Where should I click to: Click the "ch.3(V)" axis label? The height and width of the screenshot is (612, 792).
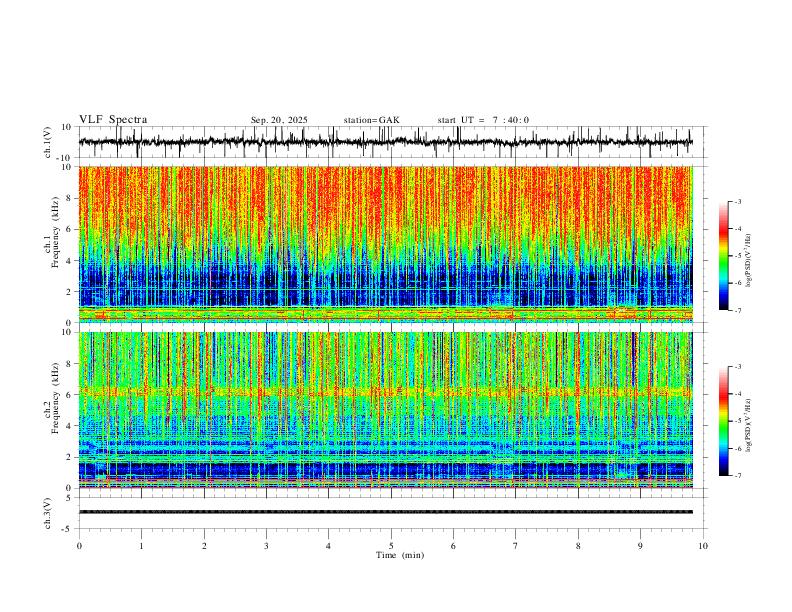48,513
